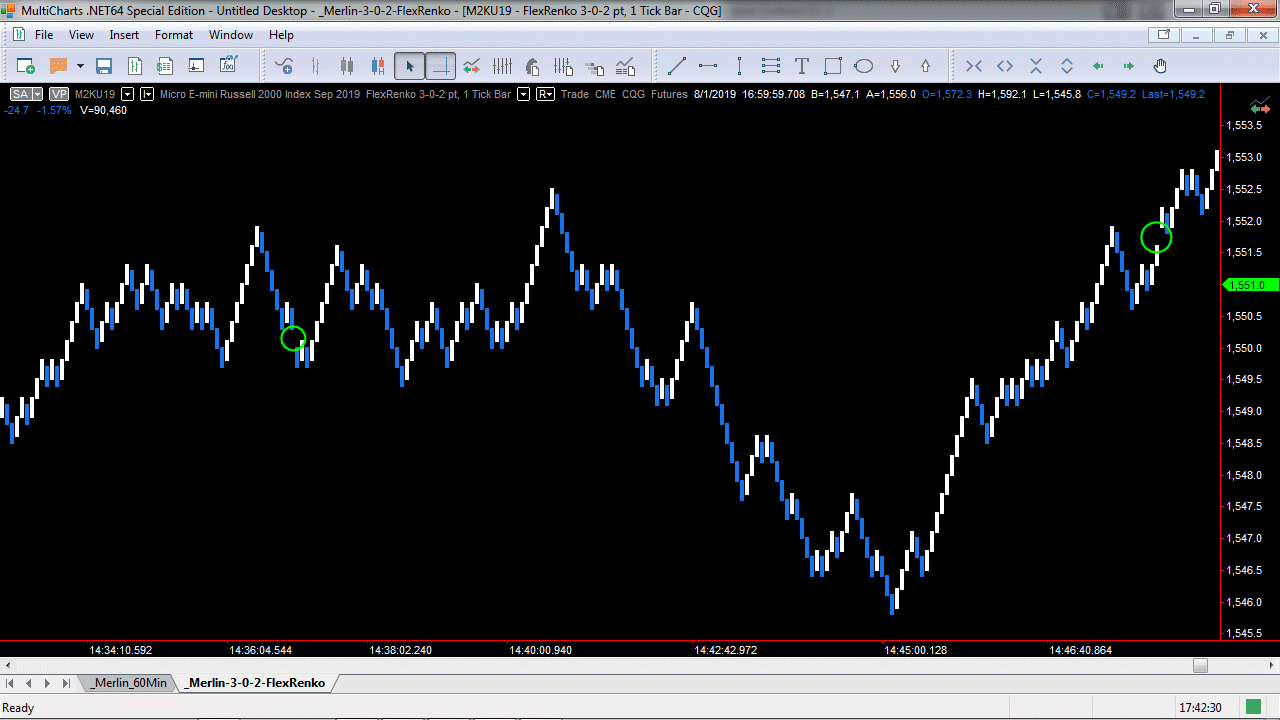
Task: Click the green connection status indicator
Action: 1253,707
